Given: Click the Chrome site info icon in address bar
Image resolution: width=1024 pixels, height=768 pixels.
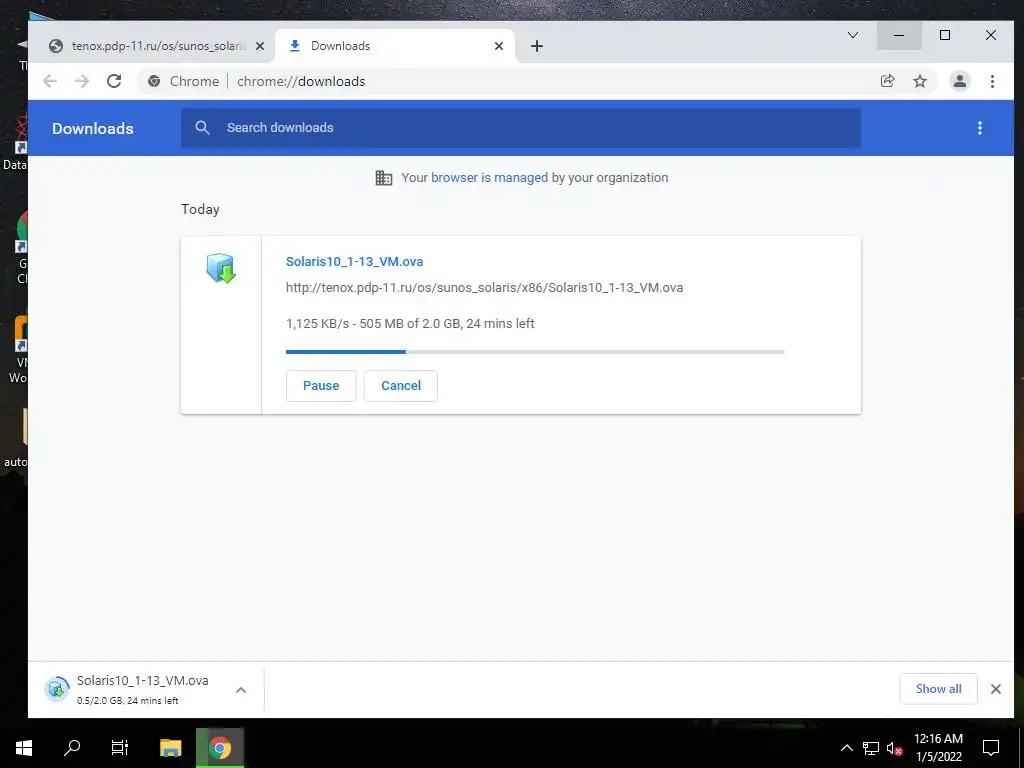Looking at the screenshot, I should tap(154, 81).
